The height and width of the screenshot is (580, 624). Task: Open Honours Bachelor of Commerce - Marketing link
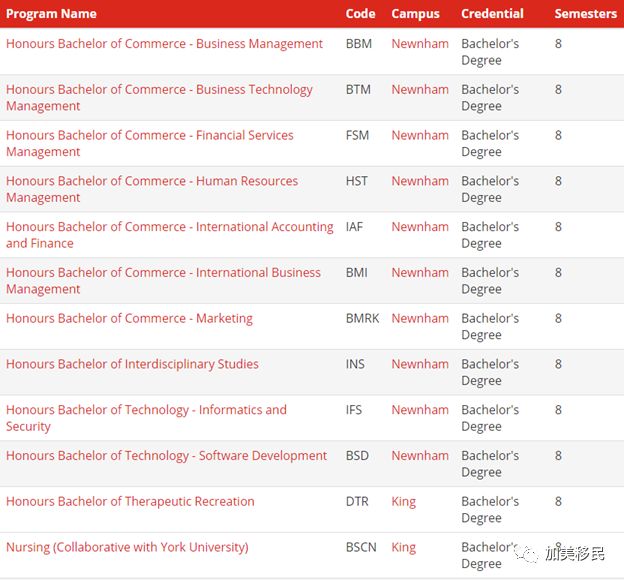(129, 318)
